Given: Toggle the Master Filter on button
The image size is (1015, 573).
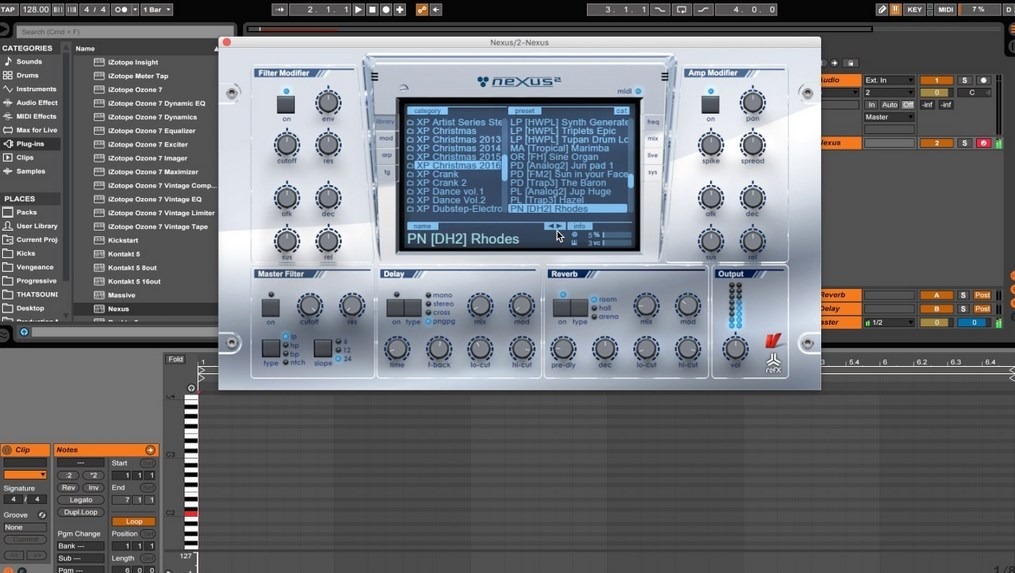Looking at the screenshot, I should tap(271, 308).
